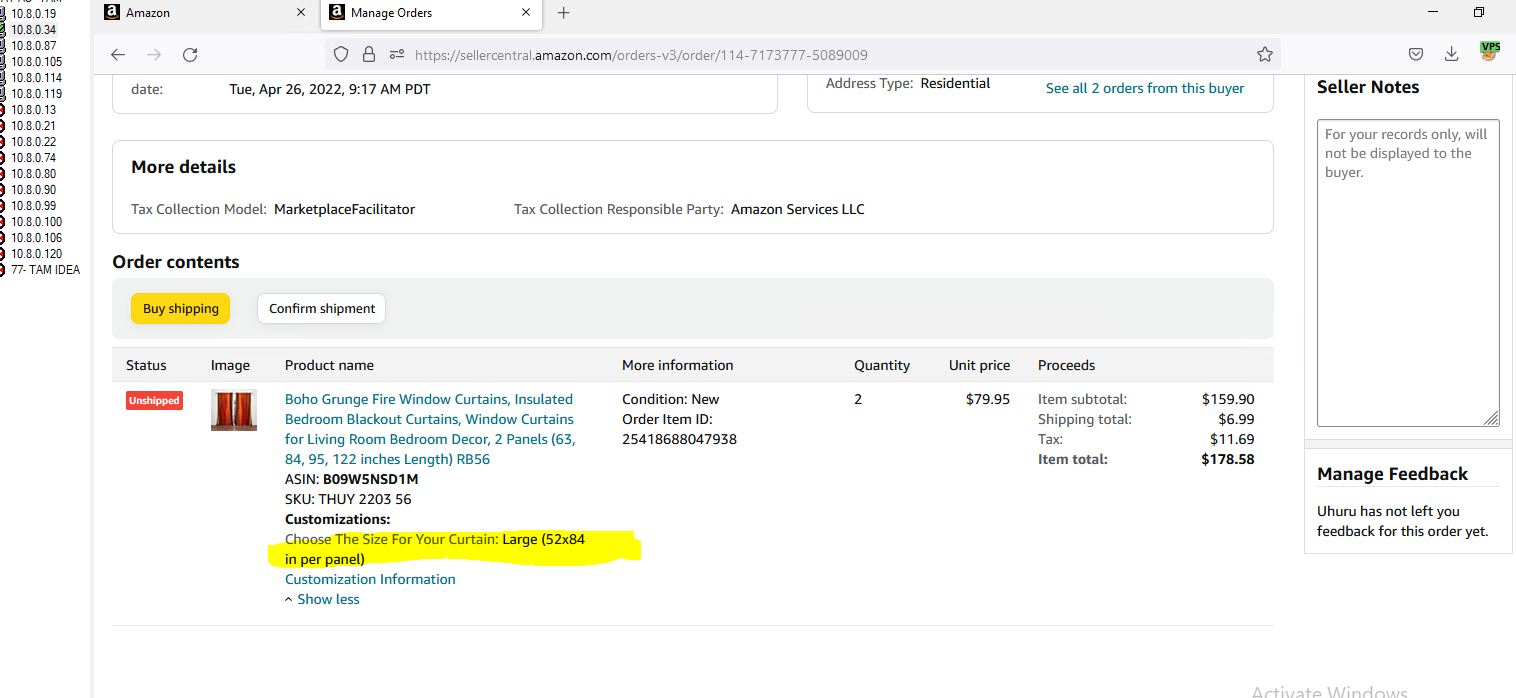Click the address bar URL
The height and width of the screenshot is (698, 1516).
click(641, 55)
